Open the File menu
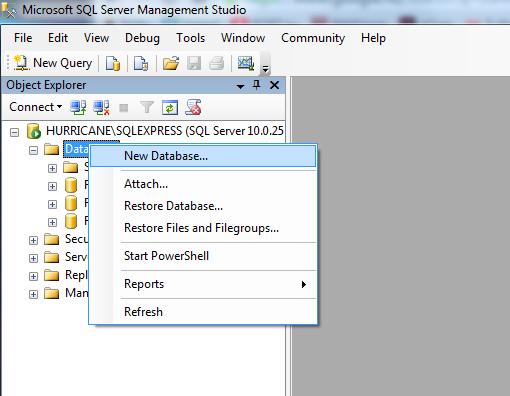Screen dimensions: 510x396 click(x=23, y=38)
